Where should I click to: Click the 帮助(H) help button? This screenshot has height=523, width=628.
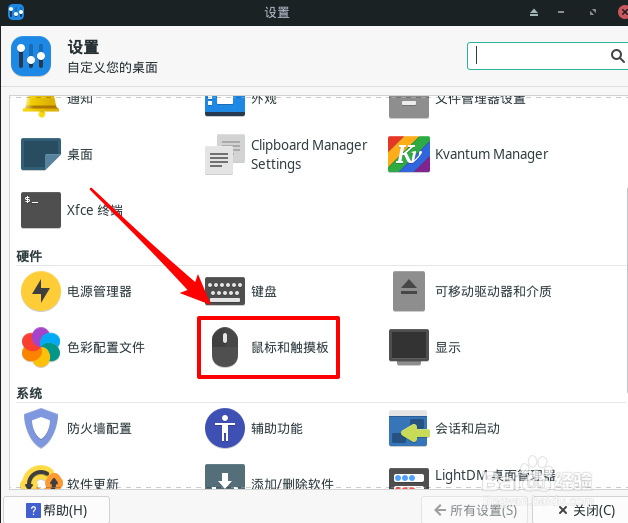point(56,510)
